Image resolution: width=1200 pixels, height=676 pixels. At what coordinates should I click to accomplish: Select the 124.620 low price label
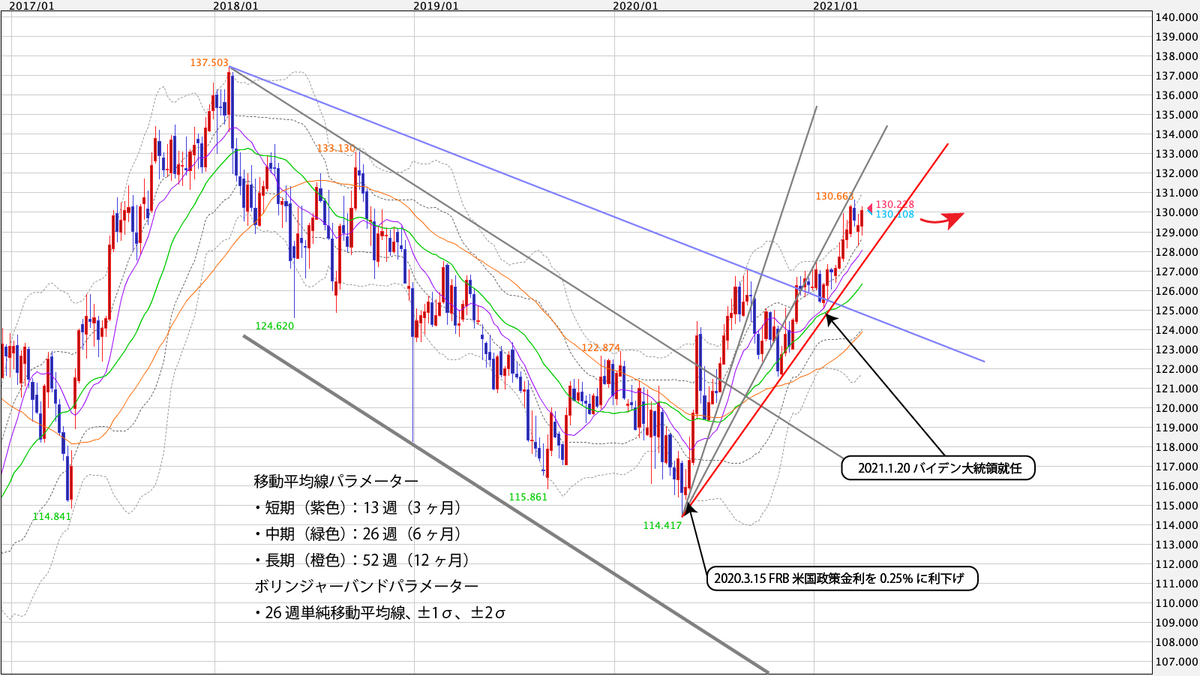pos(274,325)
